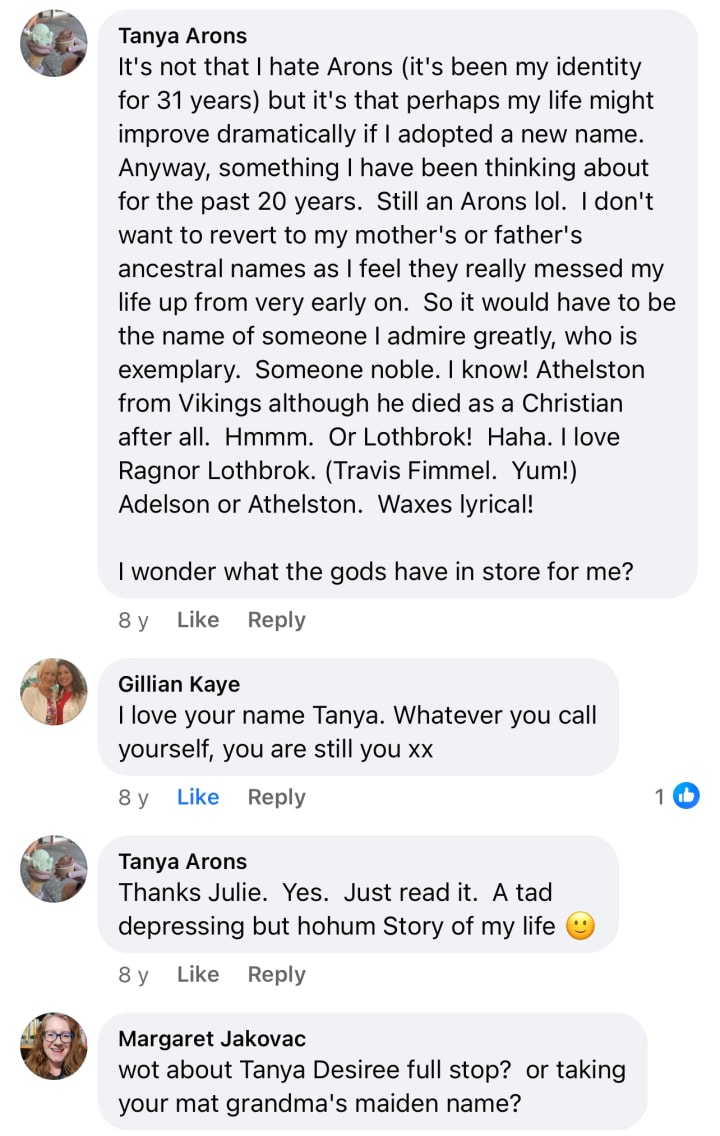Reply to Tanya's 'Thanks Julie' comment

pos(276,974)
